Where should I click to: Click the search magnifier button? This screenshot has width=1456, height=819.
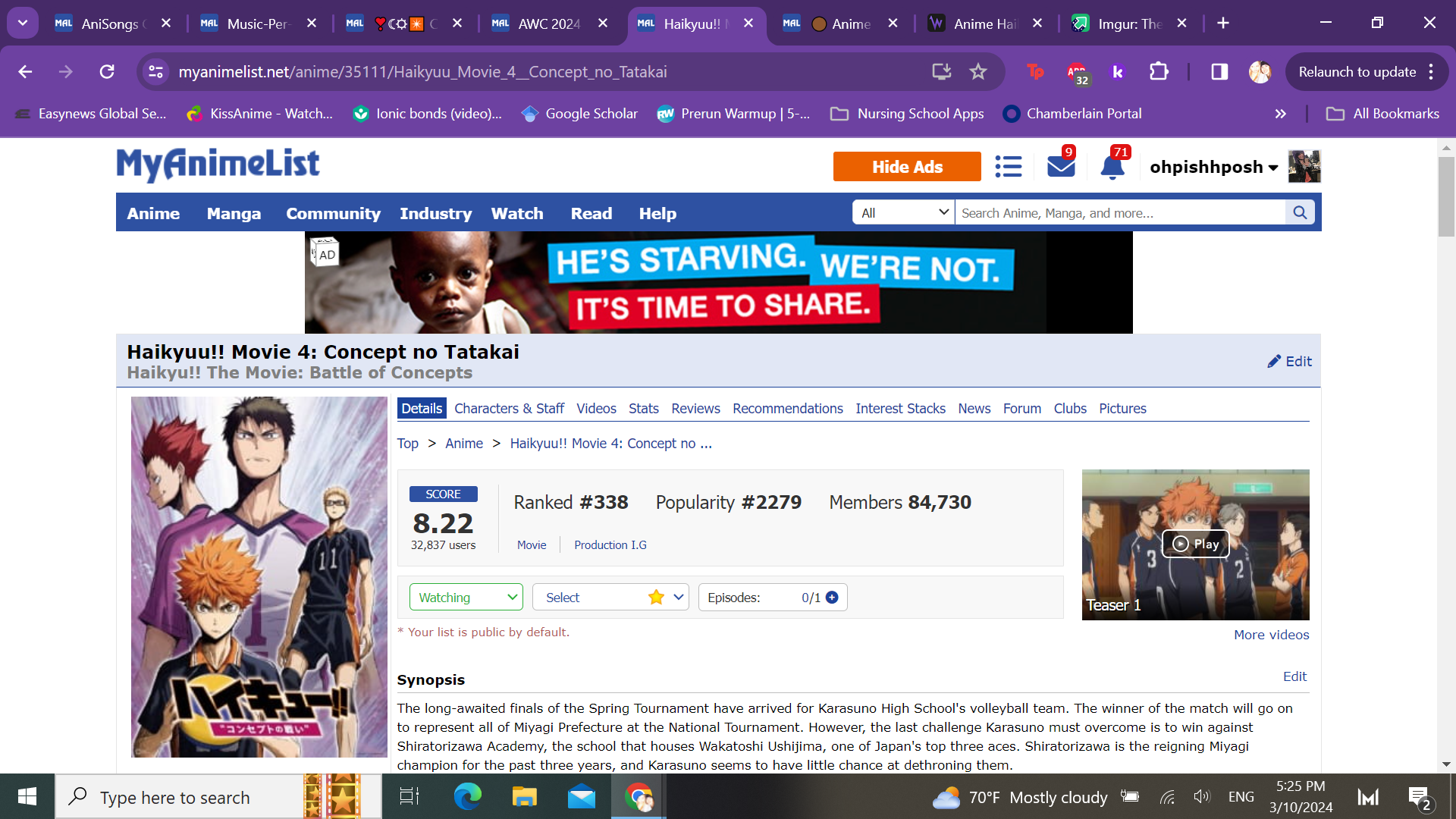click(1300, 213)
